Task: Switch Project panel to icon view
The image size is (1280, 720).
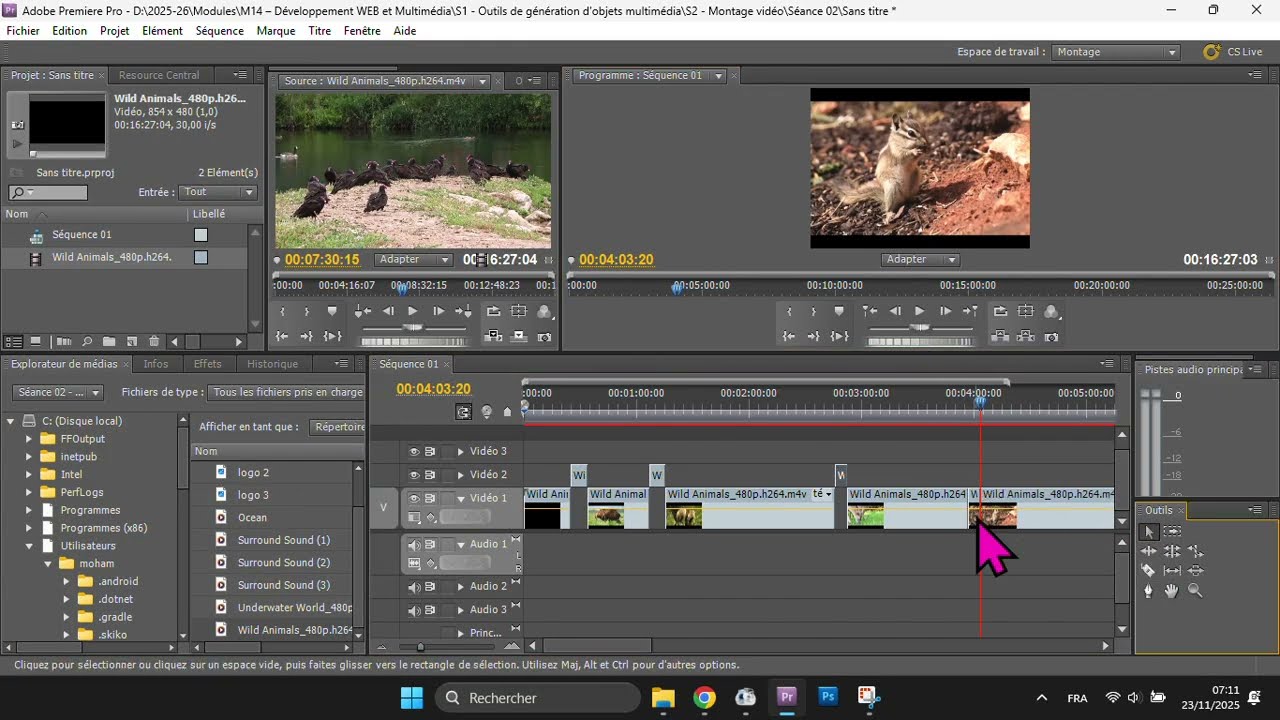Action: pos(35,342)
